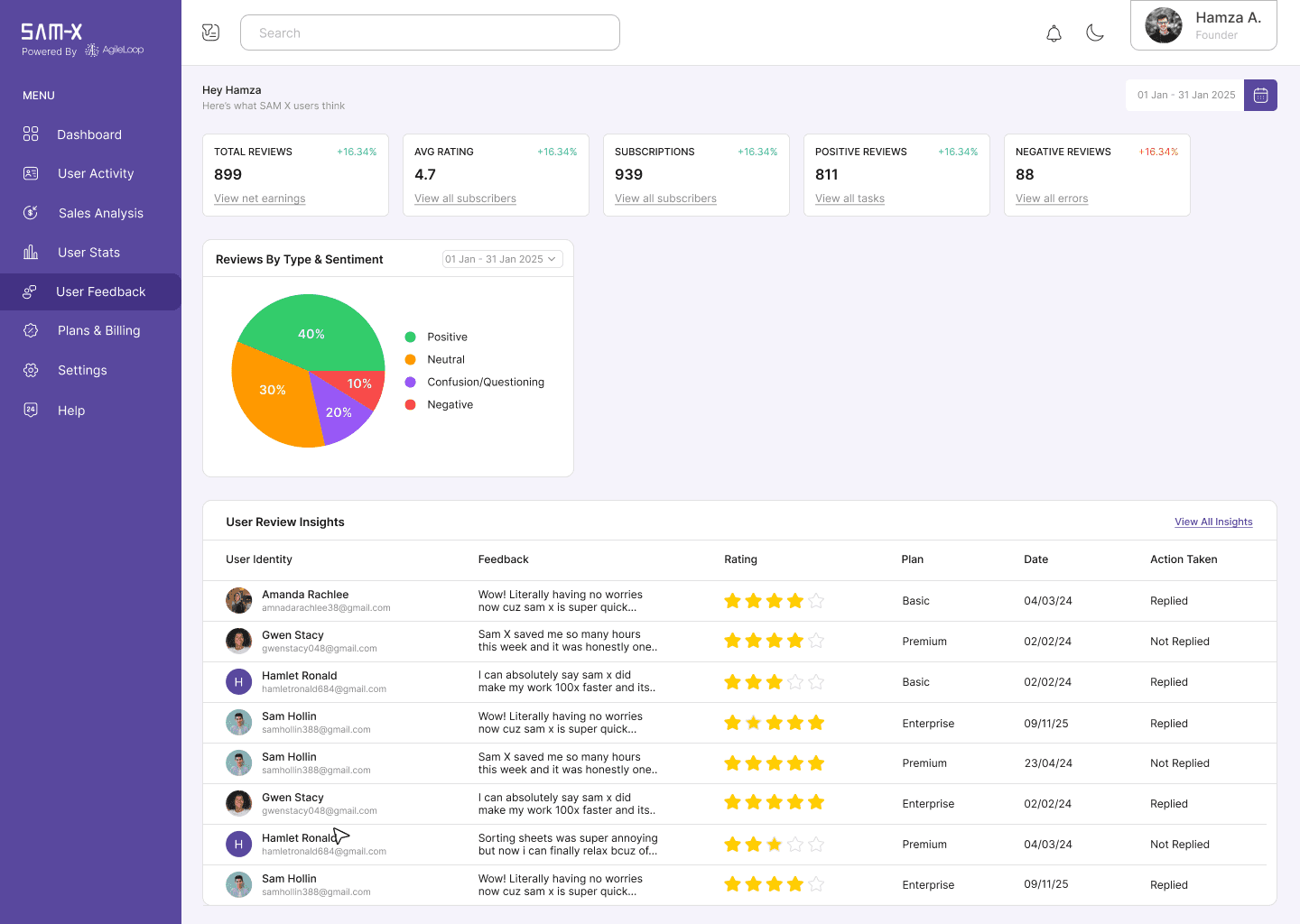Image resolution: width=1300 pixels, height=924 pixels.
Task: Click the Date column header
Action: (x=1036, y=559)
